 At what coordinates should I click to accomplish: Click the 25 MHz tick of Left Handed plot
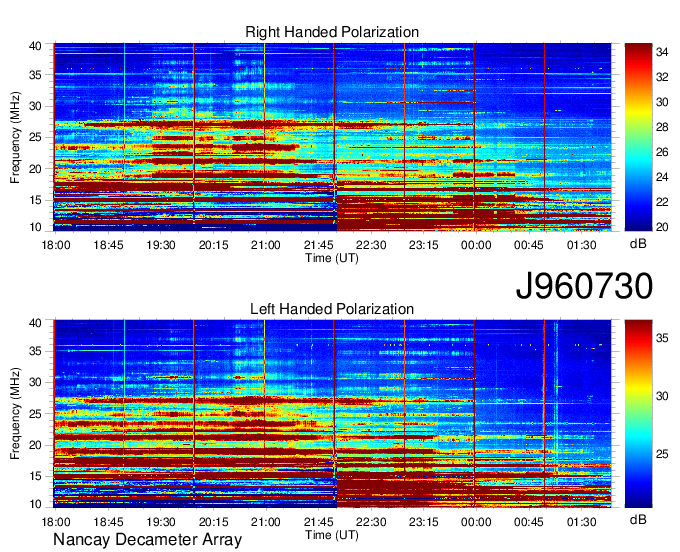coord(35,414)
